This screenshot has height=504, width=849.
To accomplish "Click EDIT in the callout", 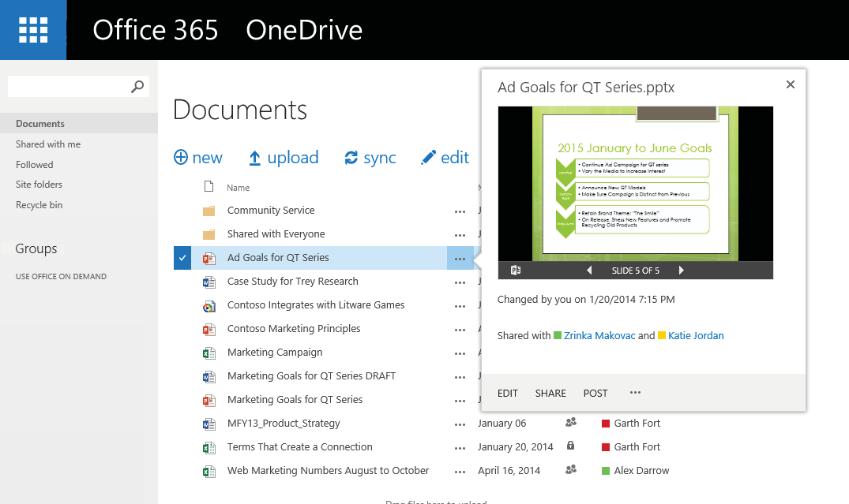I will point(507,394).
